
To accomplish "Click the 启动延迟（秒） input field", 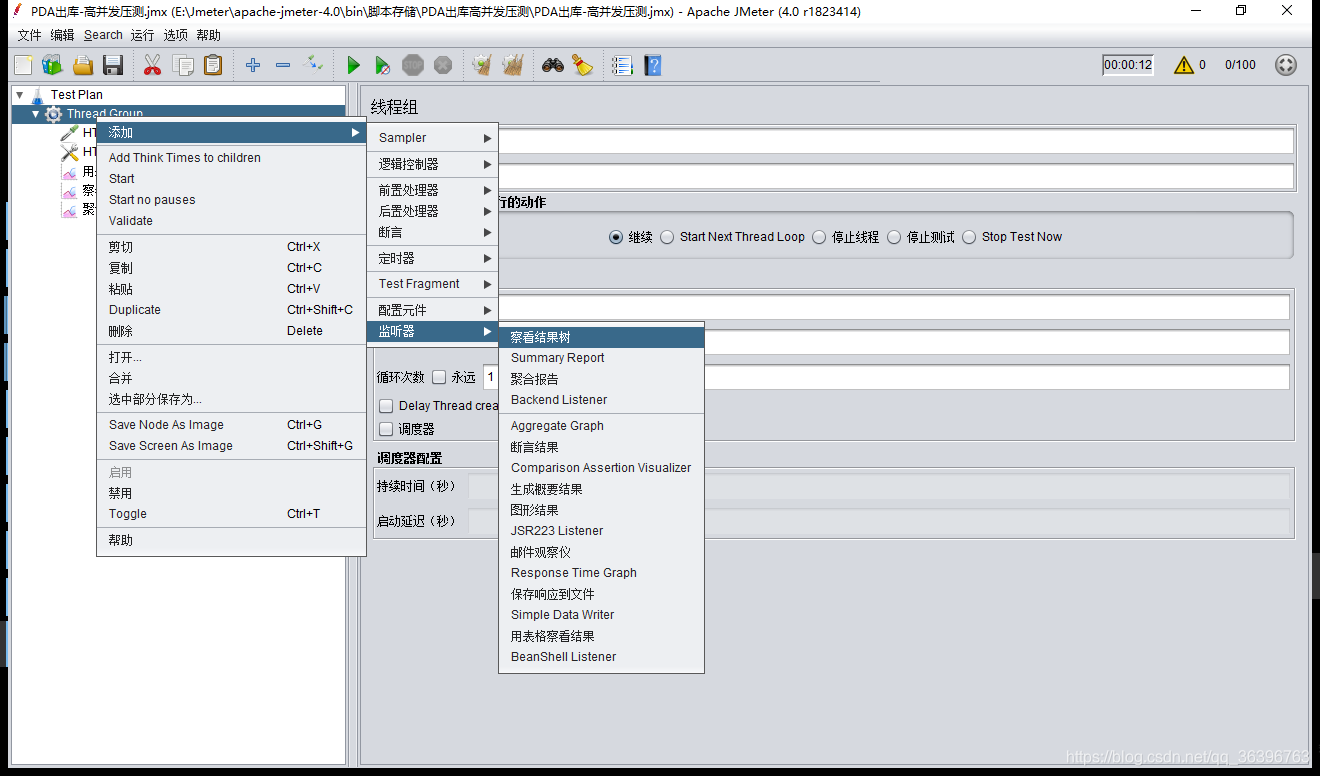I will click(x=879, y=521).
